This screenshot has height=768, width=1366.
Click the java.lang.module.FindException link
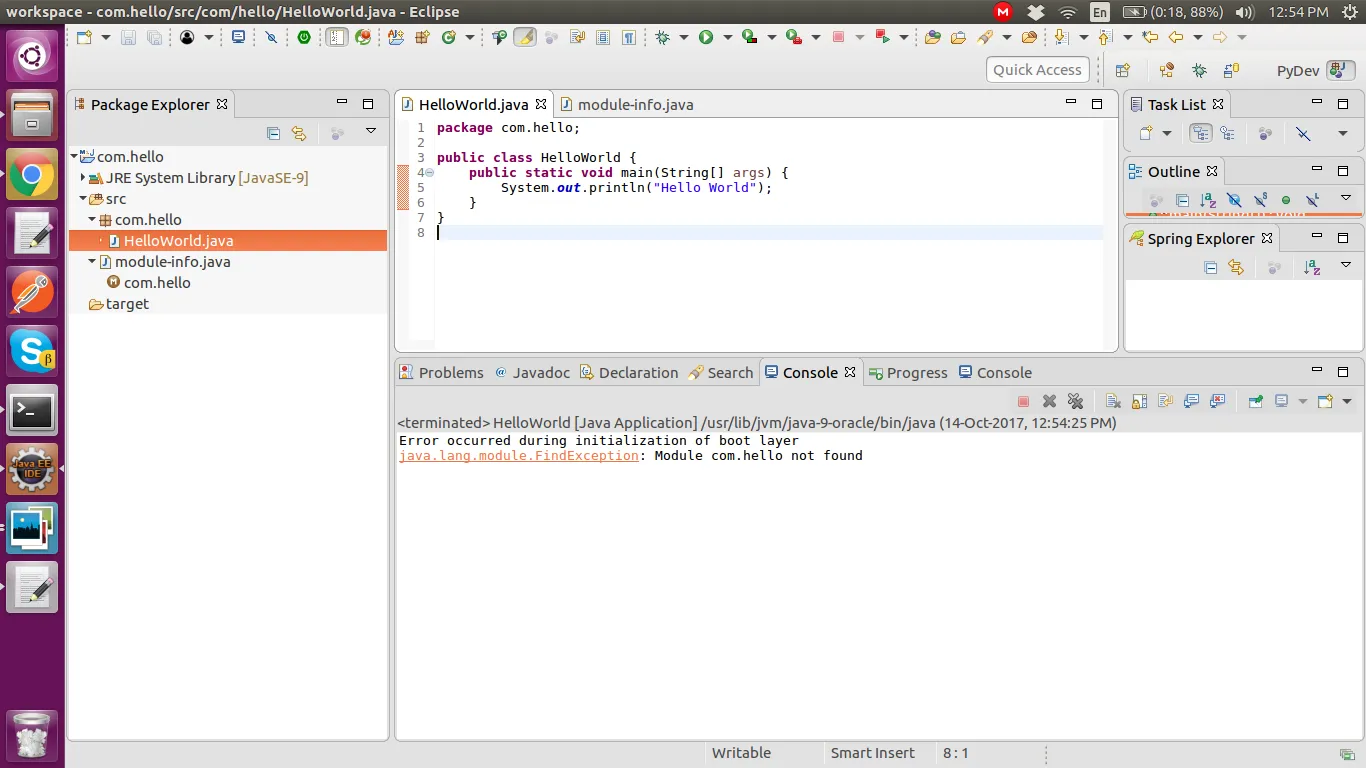518,456
